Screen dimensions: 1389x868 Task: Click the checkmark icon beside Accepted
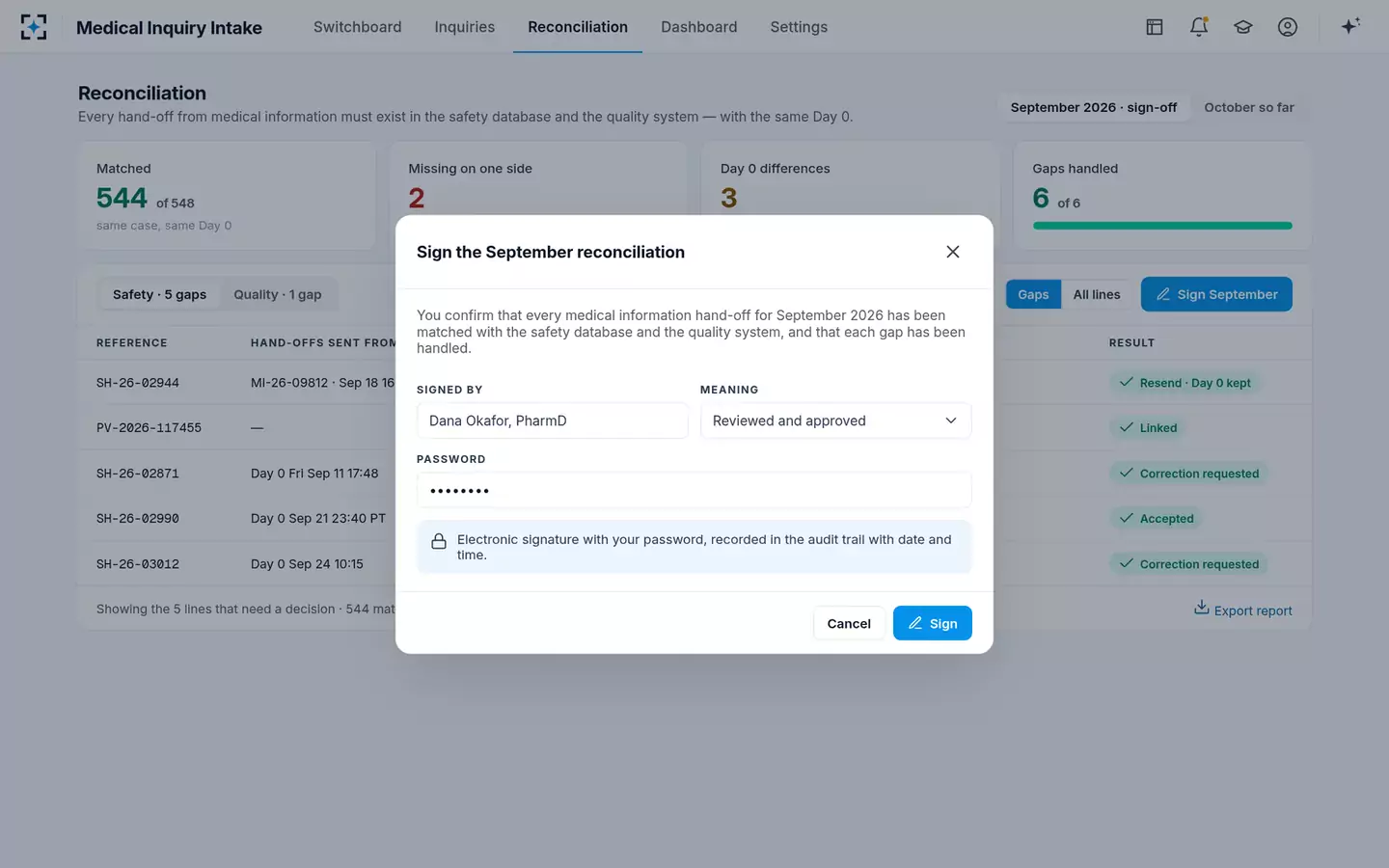click(1127, 518)
